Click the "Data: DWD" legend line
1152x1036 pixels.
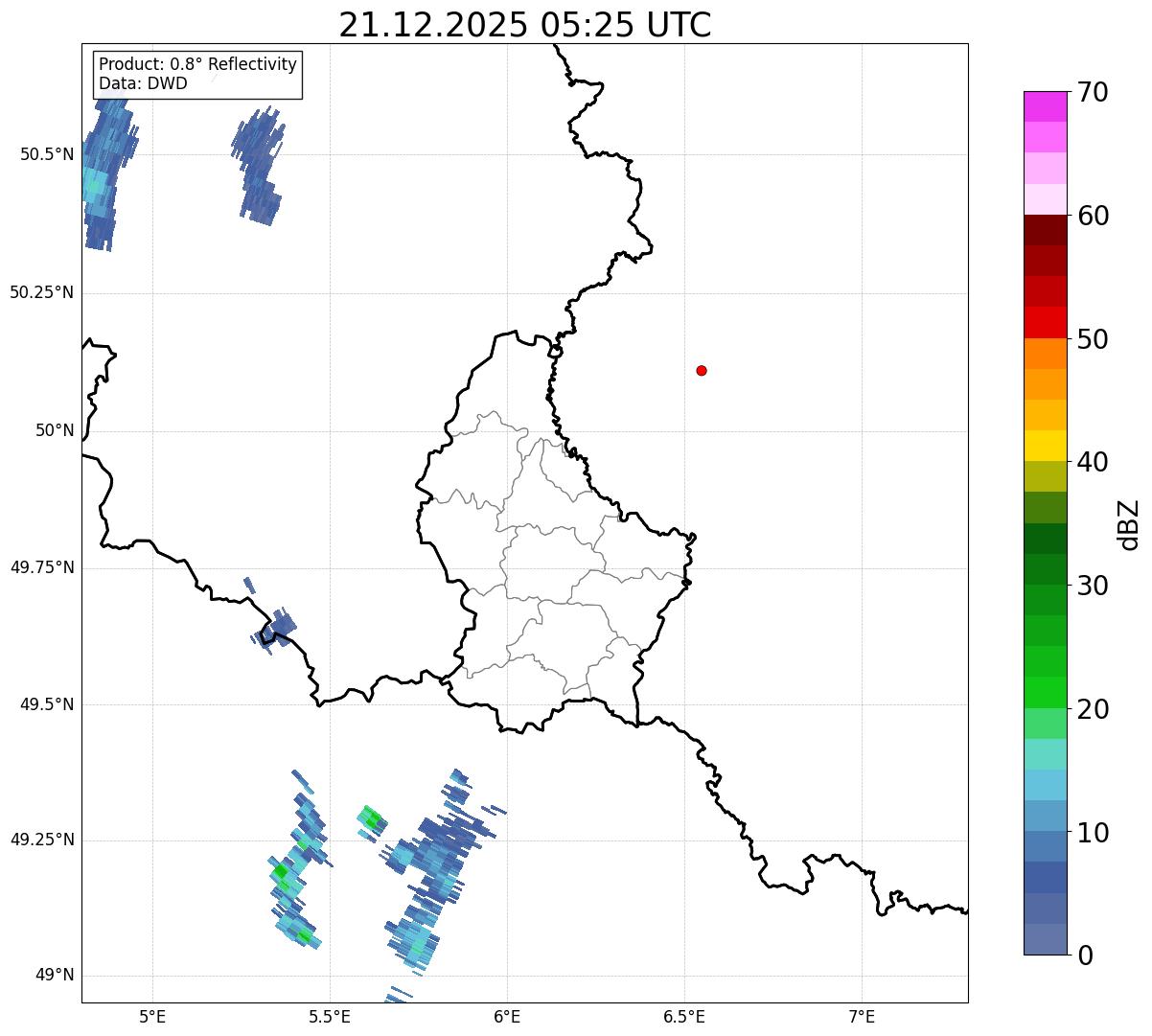(x=143, y=83)
